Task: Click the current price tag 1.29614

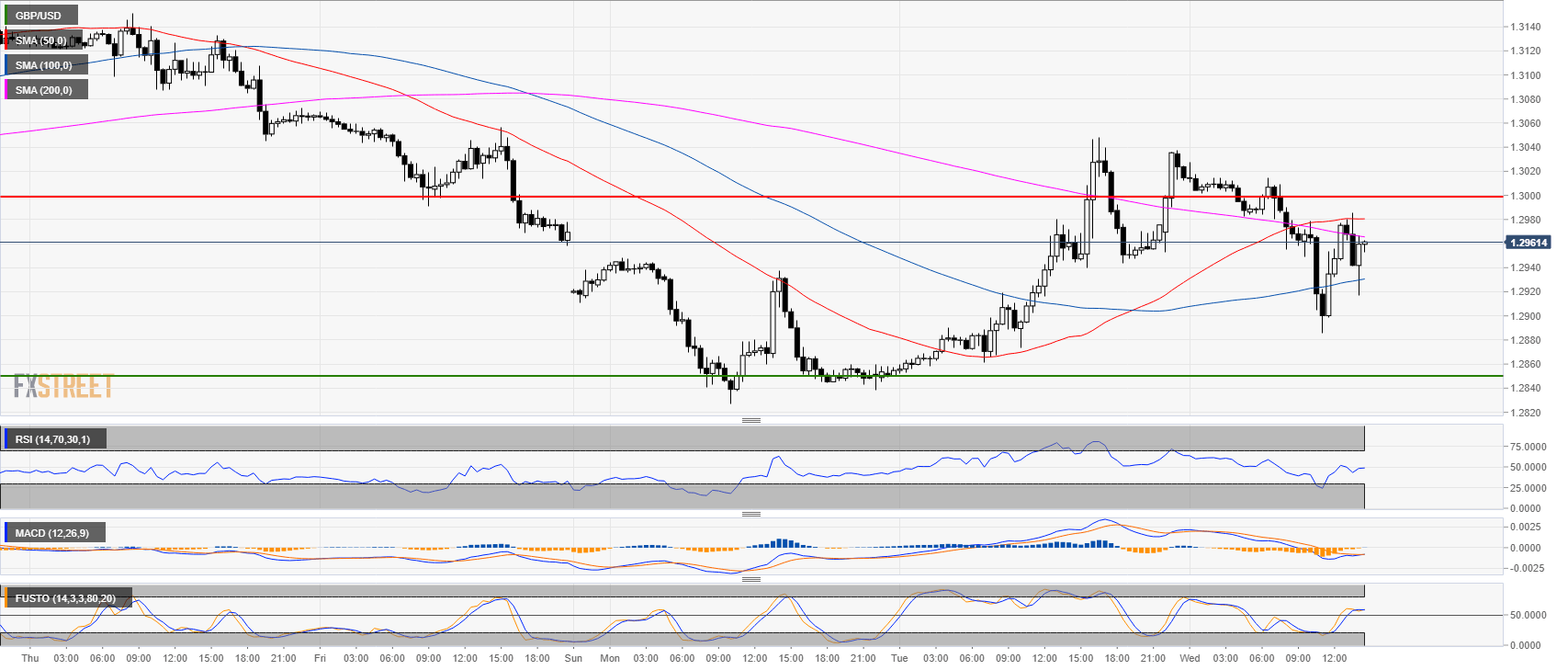Action: tap(1528, 243)
